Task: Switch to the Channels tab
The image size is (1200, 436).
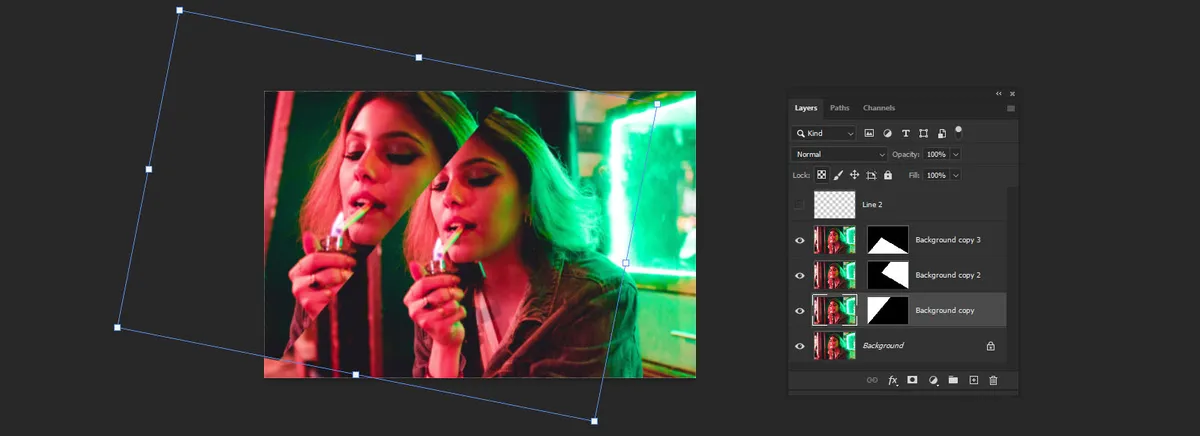Action: click(x=879, y=108)
